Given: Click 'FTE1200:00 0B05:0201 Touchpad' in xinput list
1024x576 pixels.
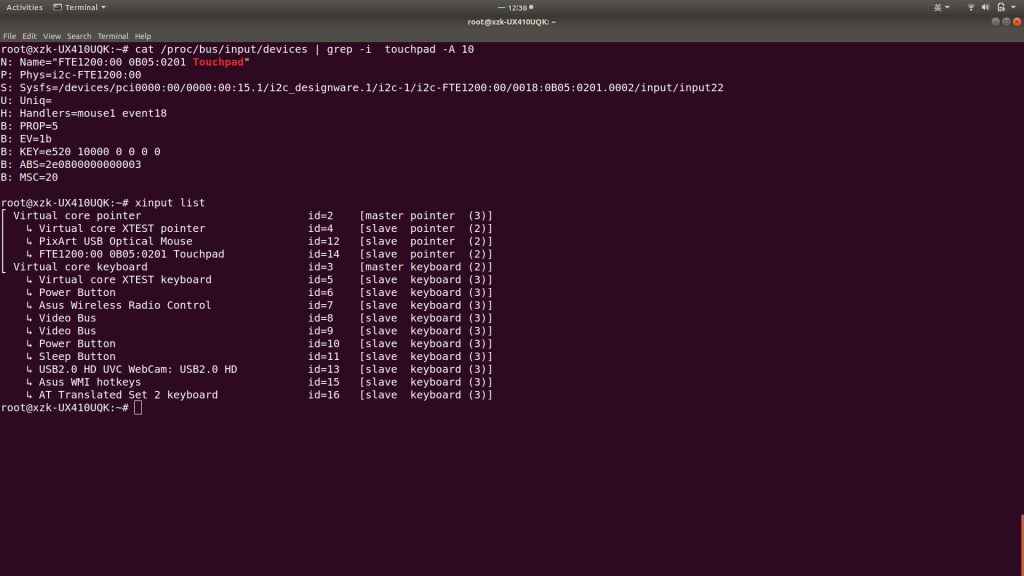Looking at the screenshot, I should point(131,254).
